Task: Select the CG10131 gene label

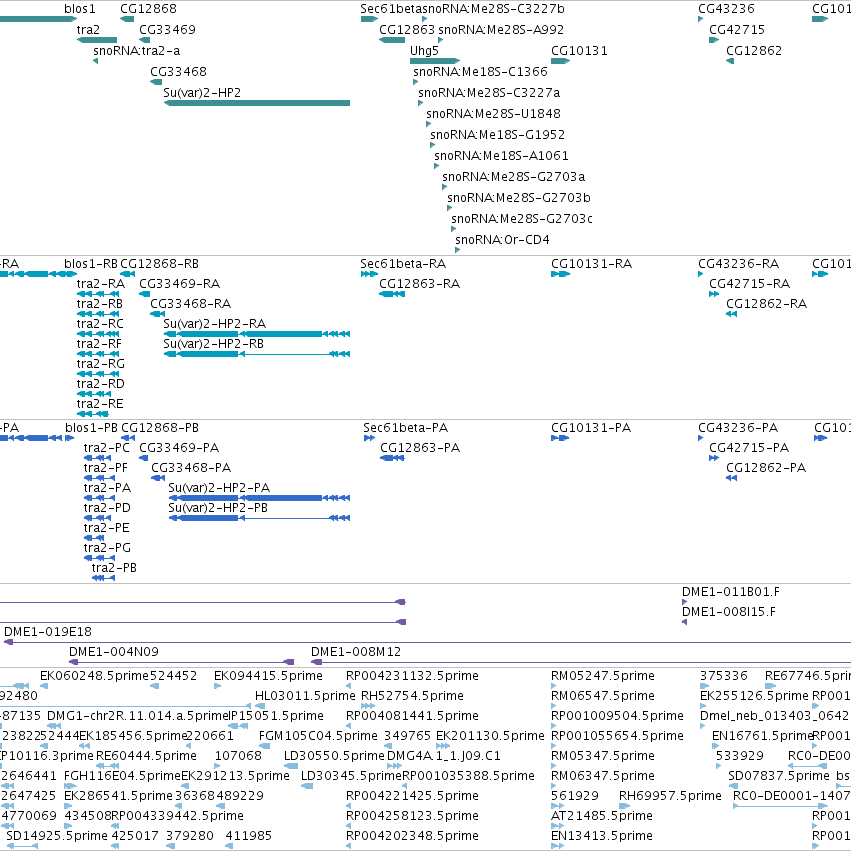Action: click(579, 51)
